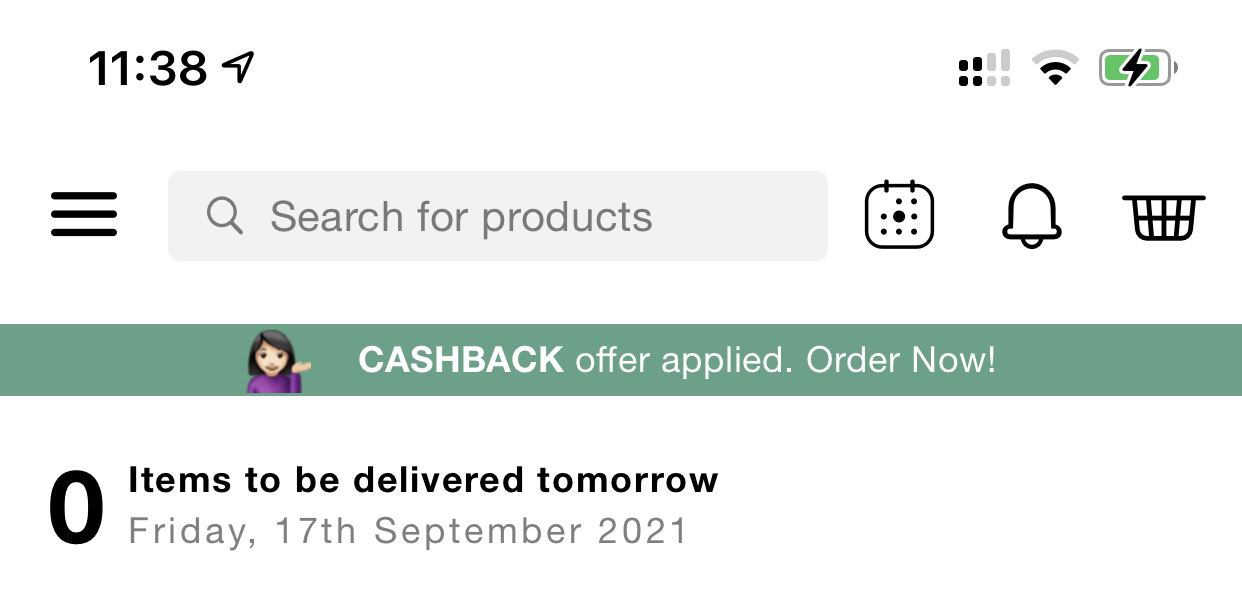Image resolution: width=1242 pixels, height=590 pixels.
Task: Select the Order Now! text
Action: [x=901, y=360]
